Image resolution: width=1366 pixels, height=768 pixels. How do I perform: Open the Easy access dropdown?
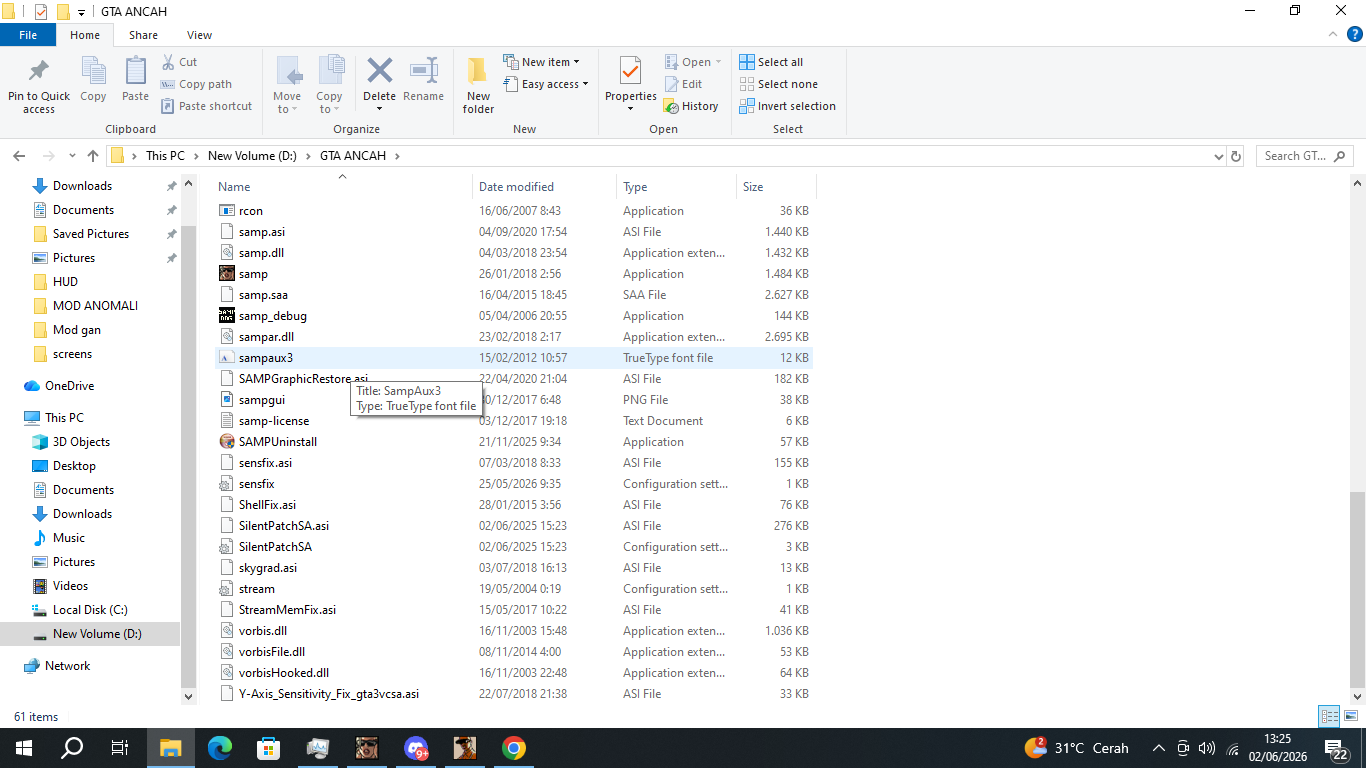545,84
